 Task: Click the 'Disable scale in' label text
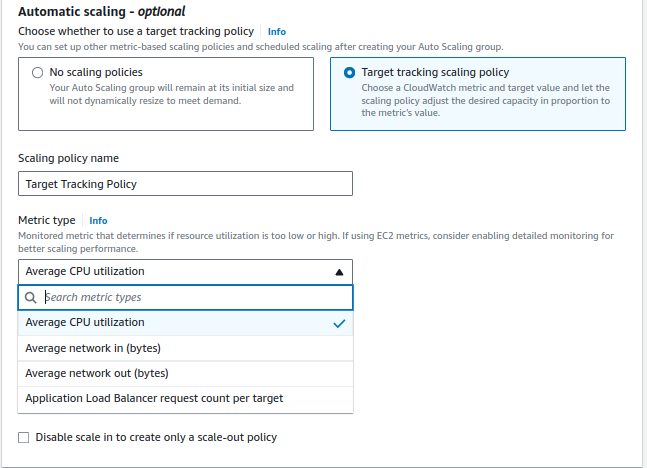(156, 437)
